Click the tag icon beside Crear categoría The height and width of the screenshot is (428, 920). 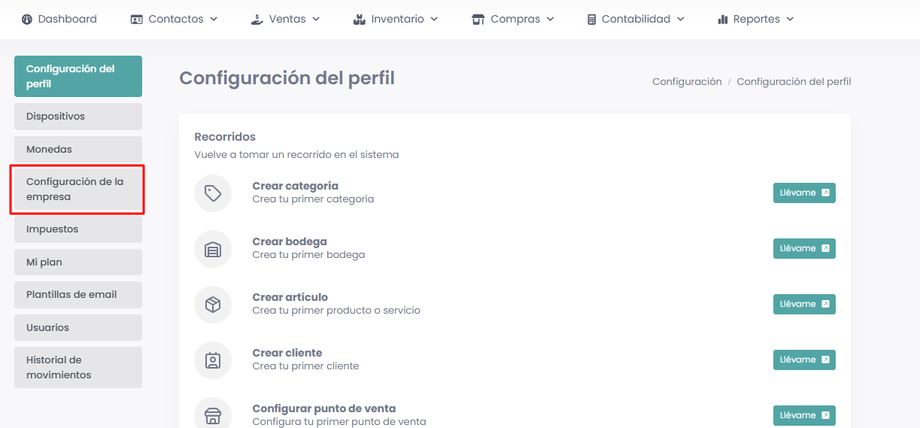pyautogui.click(x=212, y=193)
